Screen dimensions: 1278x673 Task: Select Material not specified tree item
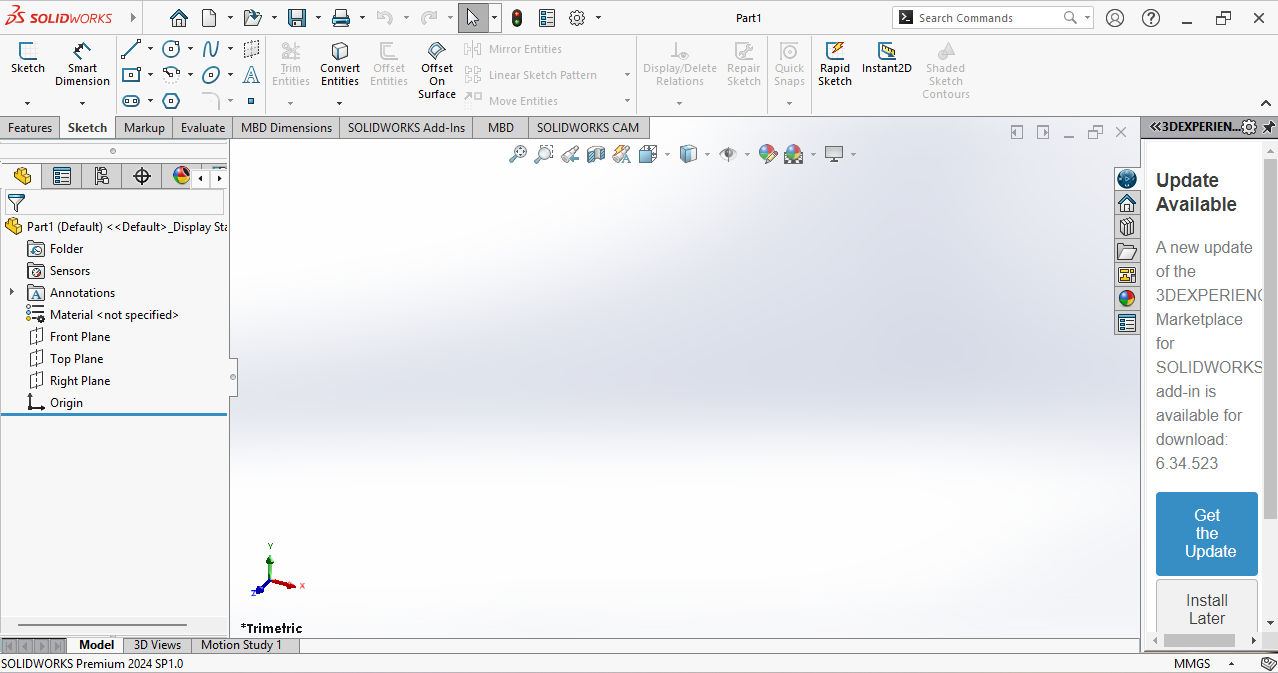[114, 315]
